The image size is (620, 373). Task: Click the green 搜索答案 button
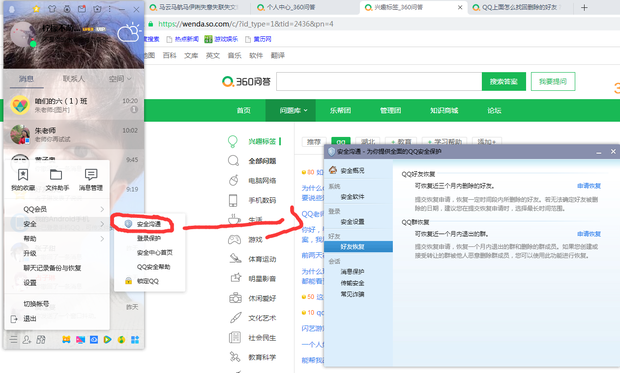coord(504,81)
